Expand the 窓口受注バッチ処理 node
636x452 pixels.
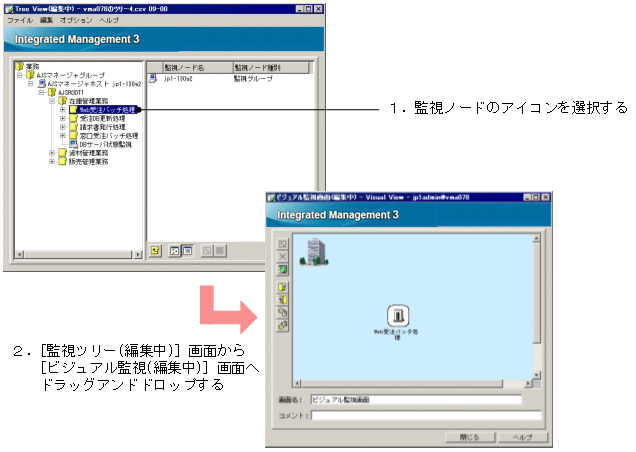(62, 136)
